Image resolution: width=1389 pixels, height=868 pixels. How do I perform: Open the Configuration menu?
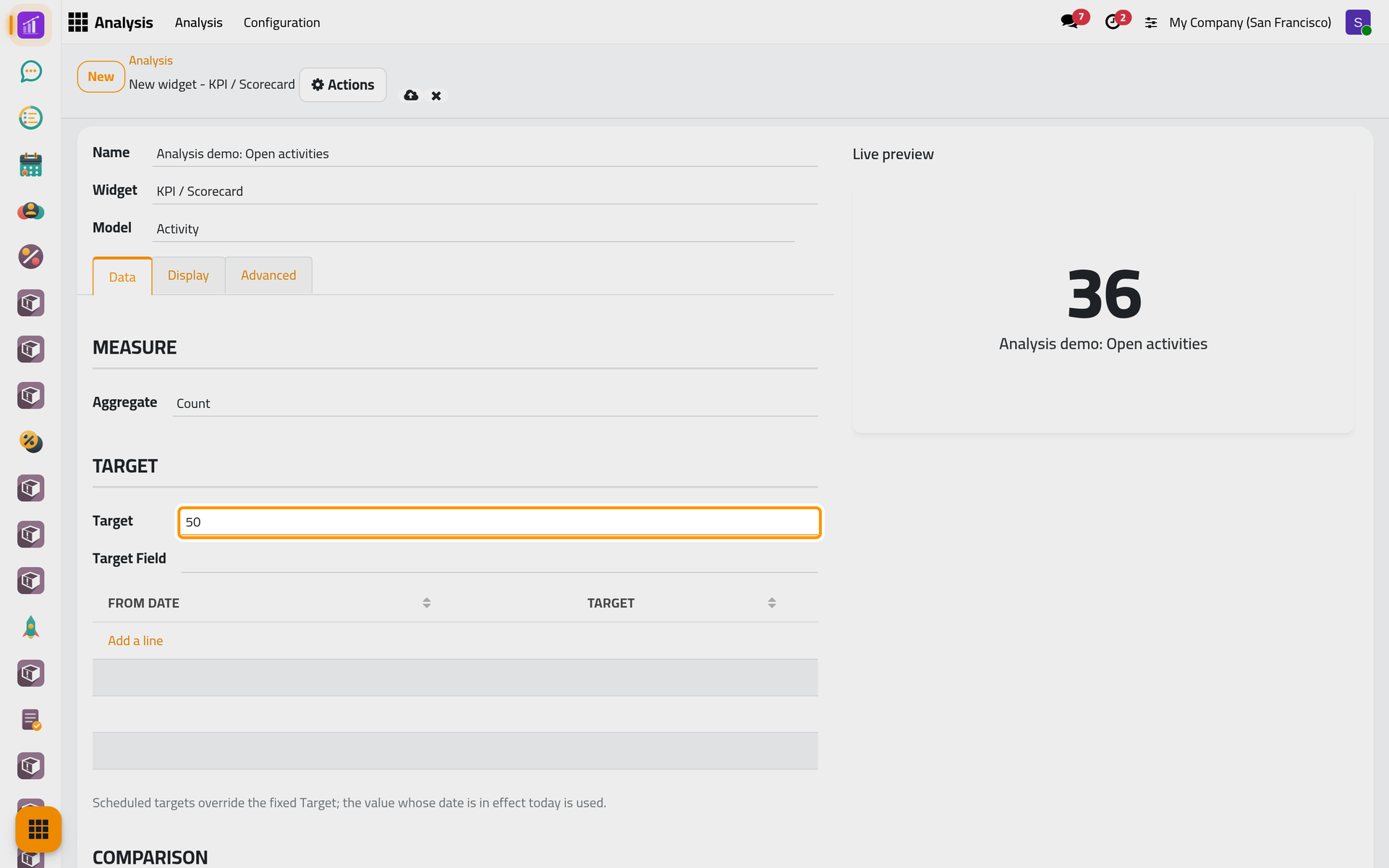click(x=281, y=22)
